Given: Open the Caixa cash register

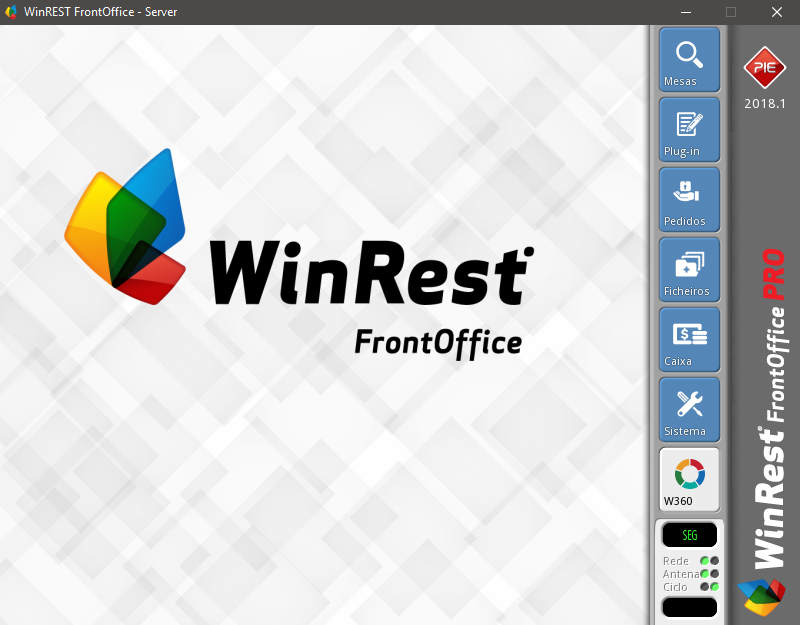Looking at the screenshot, I should pos(688,340).
